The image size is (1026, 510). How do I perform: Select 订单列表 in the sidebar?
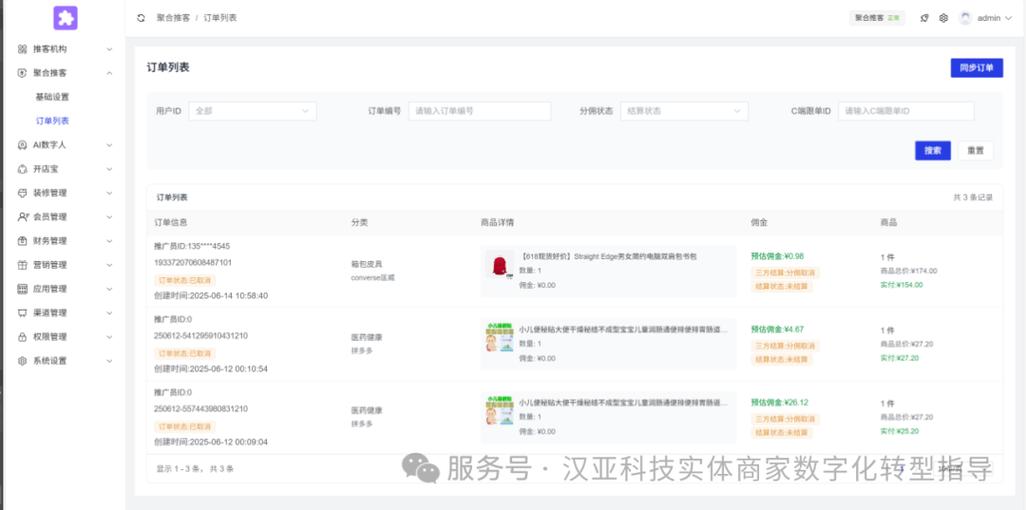tap(52, 121)
